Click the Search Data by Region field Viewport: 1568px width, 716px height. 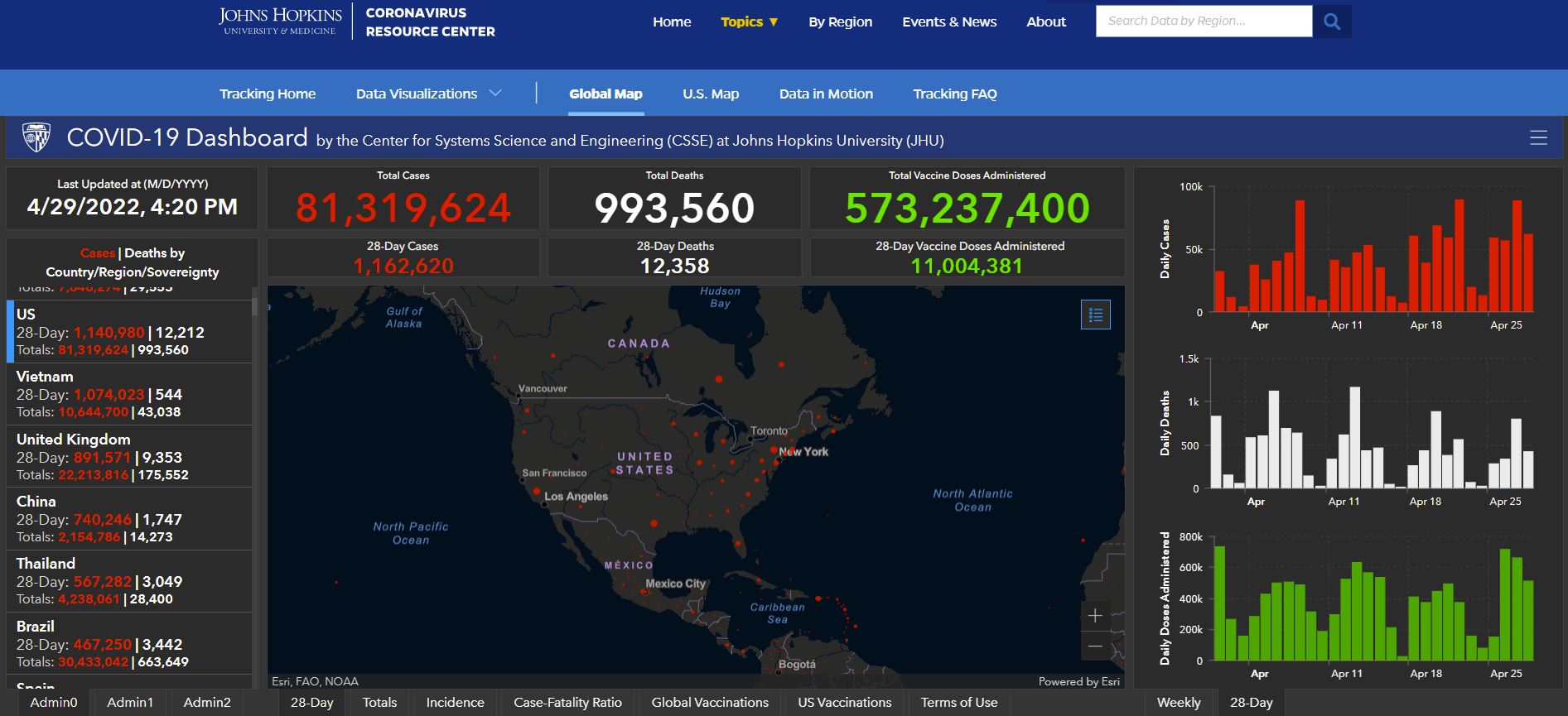1204,22
